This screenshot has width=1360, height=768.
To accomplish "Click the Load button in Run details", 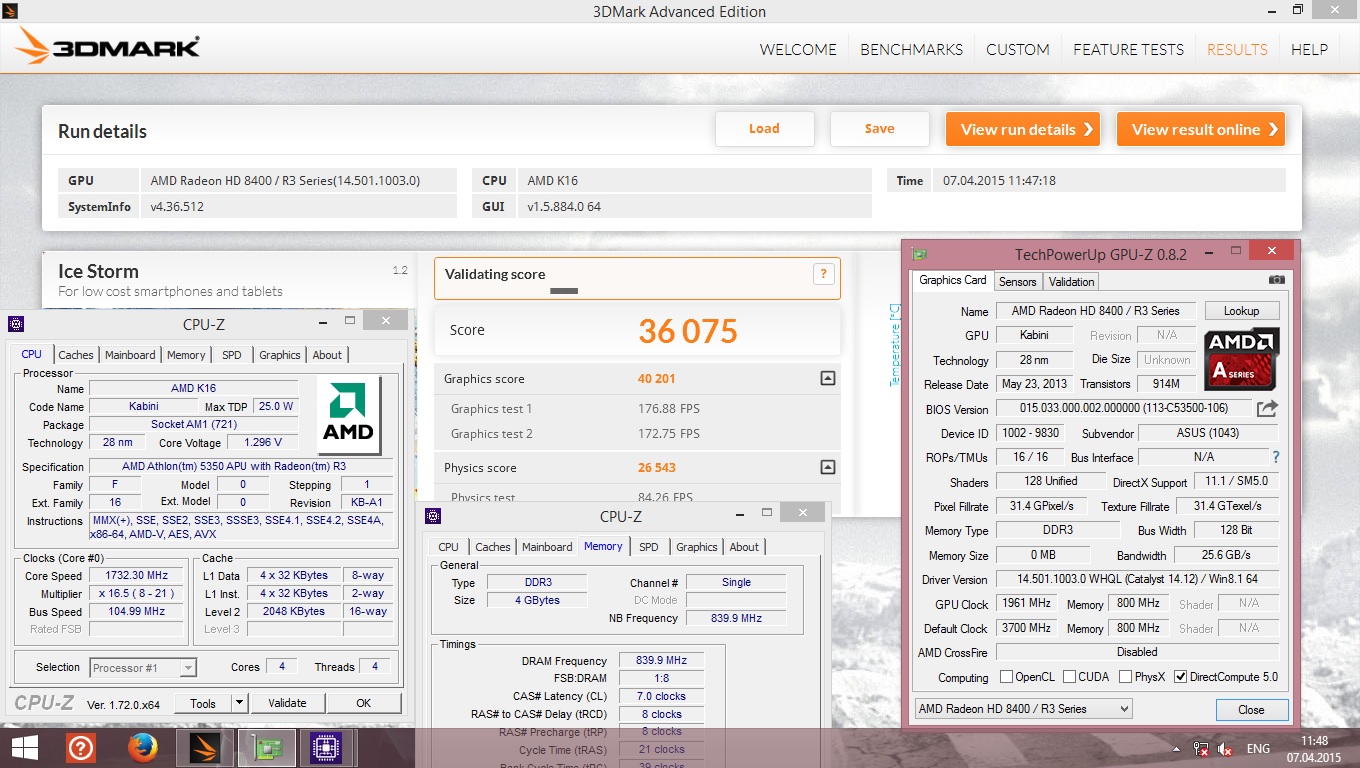I will click(764, 128).
